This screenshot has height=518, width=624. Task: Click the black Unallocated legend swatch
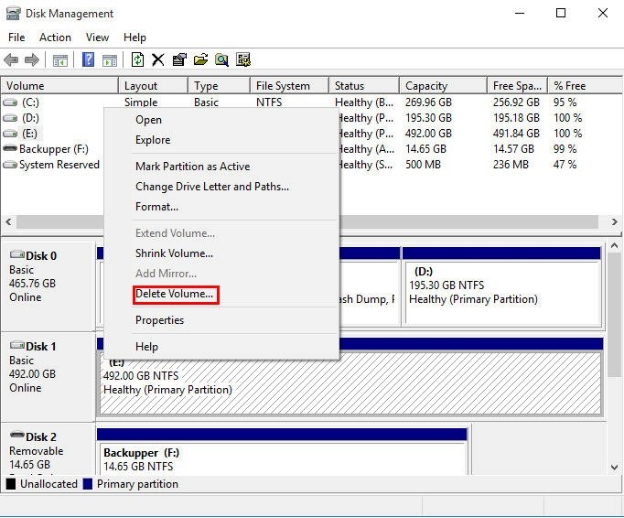tap(11, 484)
